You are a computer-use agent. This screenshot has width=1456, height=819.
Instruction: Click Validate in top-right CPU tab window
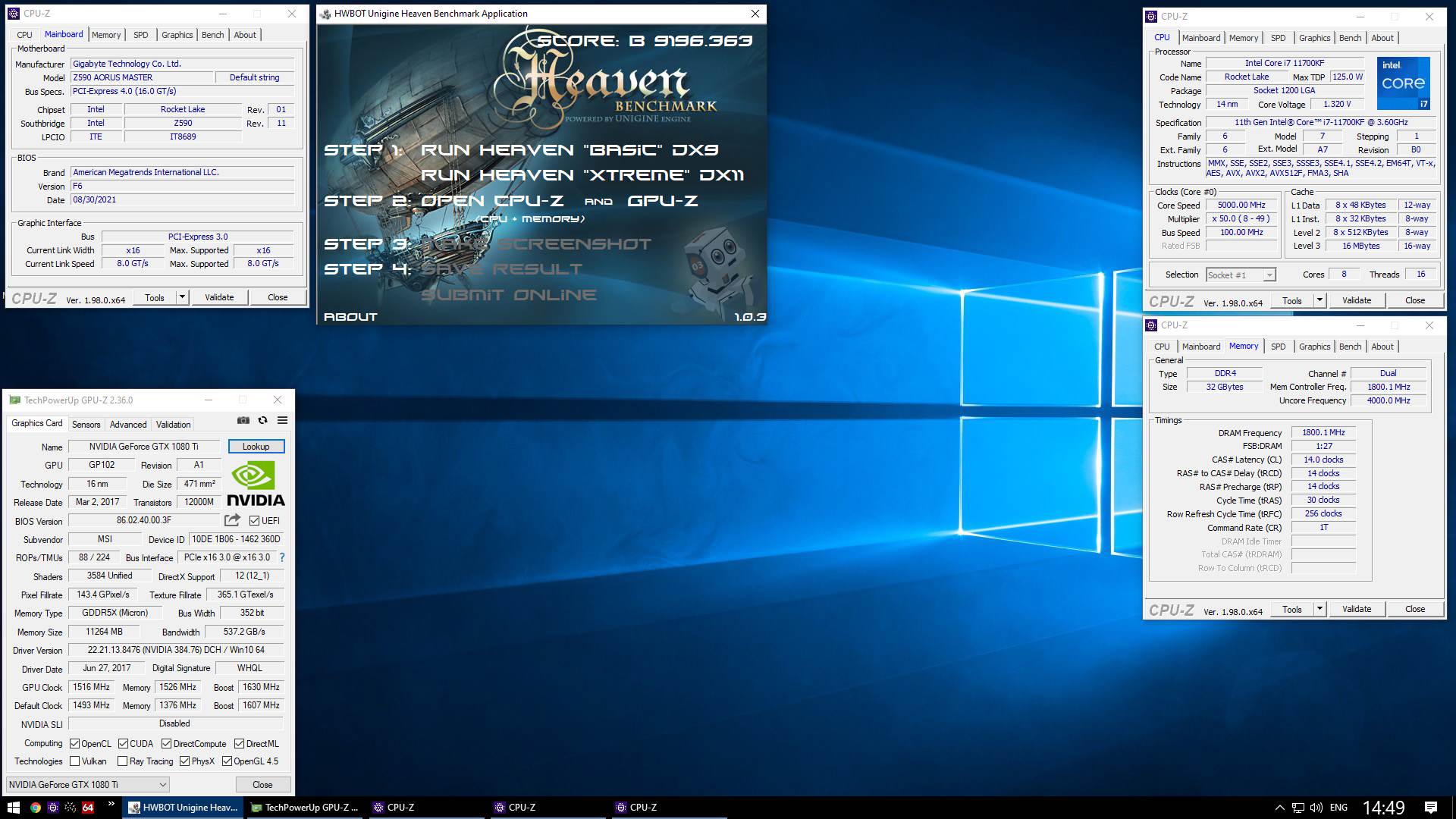[1357, 300]
